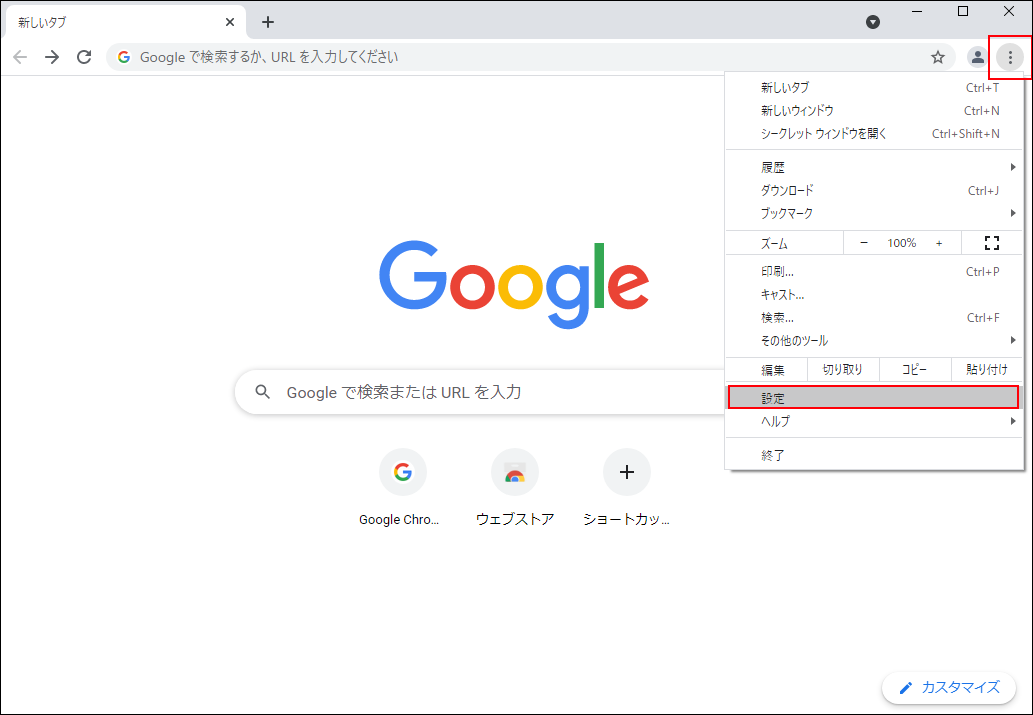Open the profile avatar icon

977,57
